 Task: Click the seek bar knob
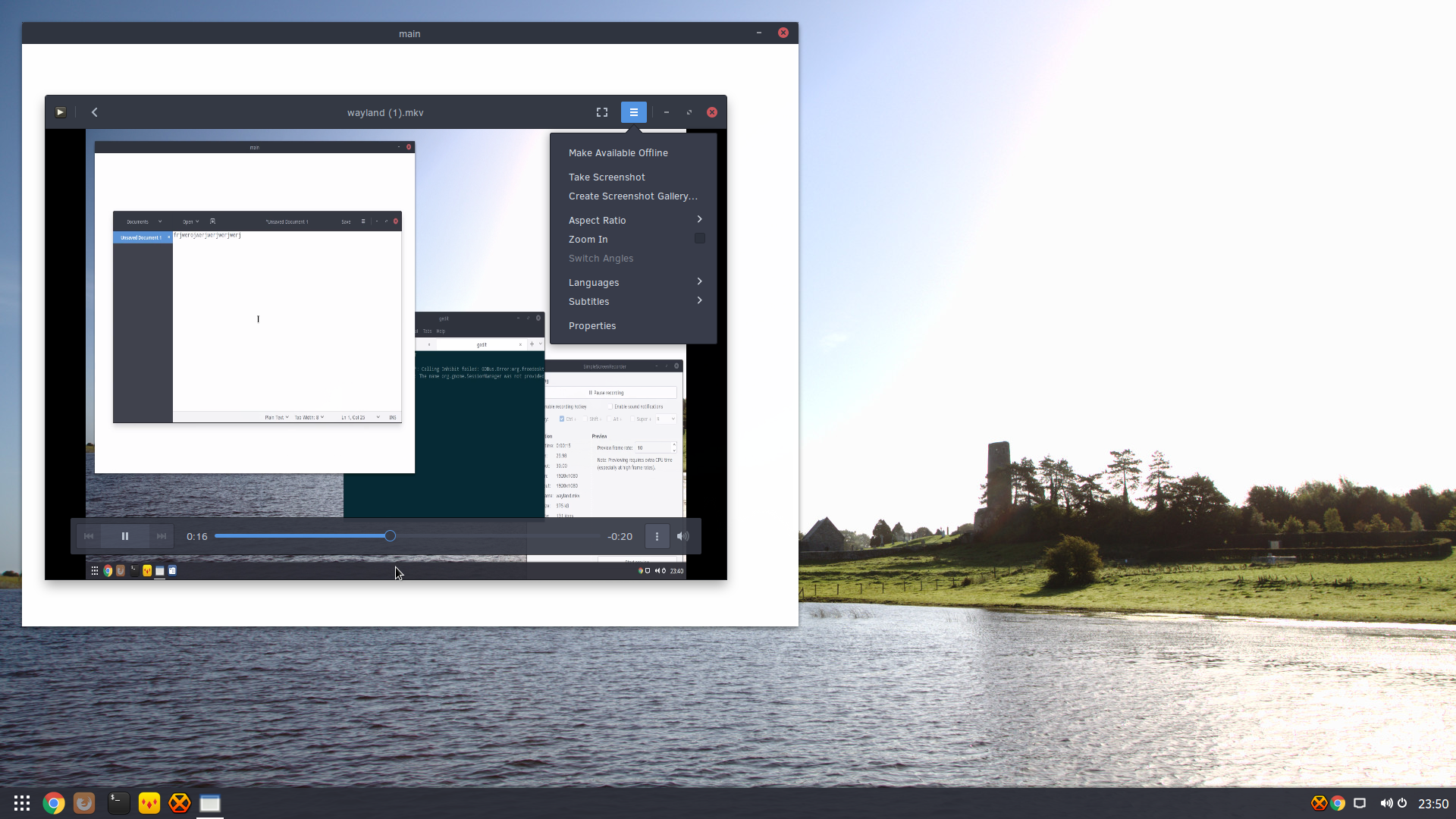point(390,536)
